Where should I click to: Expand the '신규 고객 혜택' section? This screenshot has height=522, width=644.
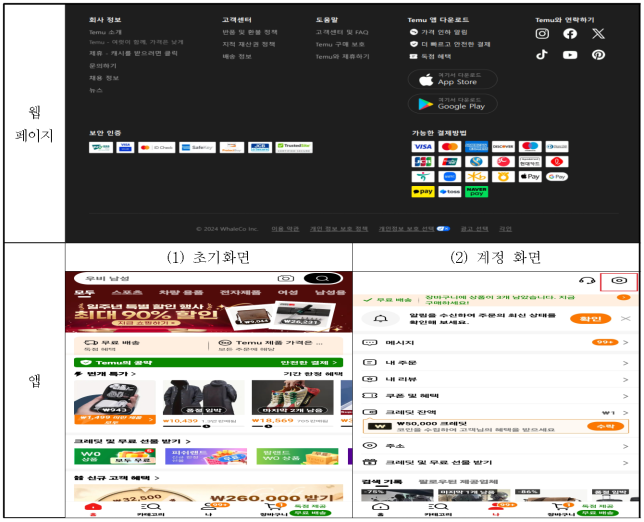[116, 478]
